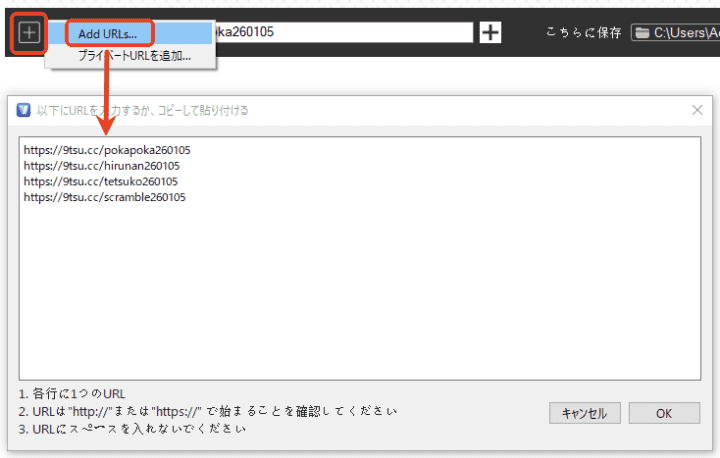Viewport: 720px width, 458px height.
Task: Click the line https://9tsu.cc/pokapoka260105
Action: click(x=107, y=150)
